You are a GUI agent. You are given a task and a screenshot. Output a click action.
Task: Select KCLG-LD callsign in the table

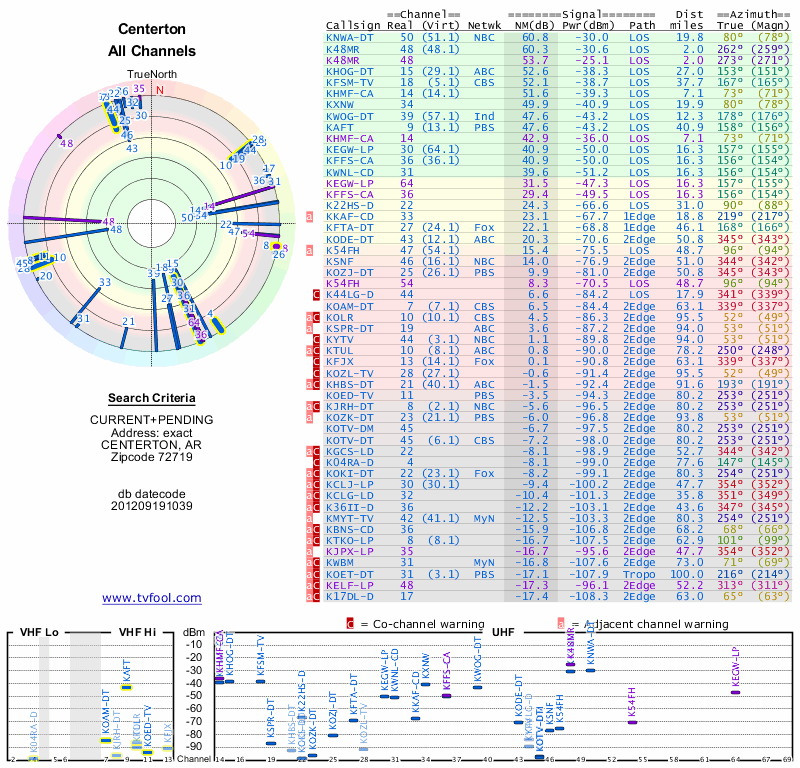pyautogui.click(x=350, y=496)
